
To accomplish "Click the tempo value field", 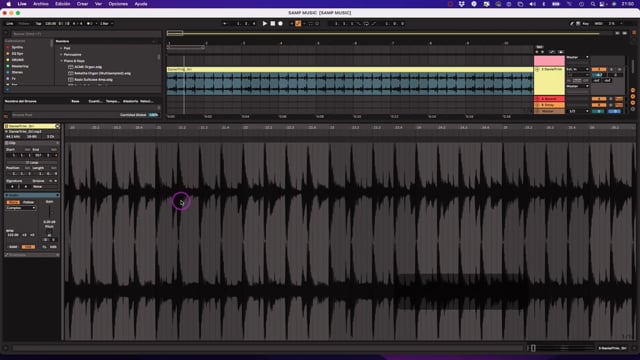I will 51,24.
